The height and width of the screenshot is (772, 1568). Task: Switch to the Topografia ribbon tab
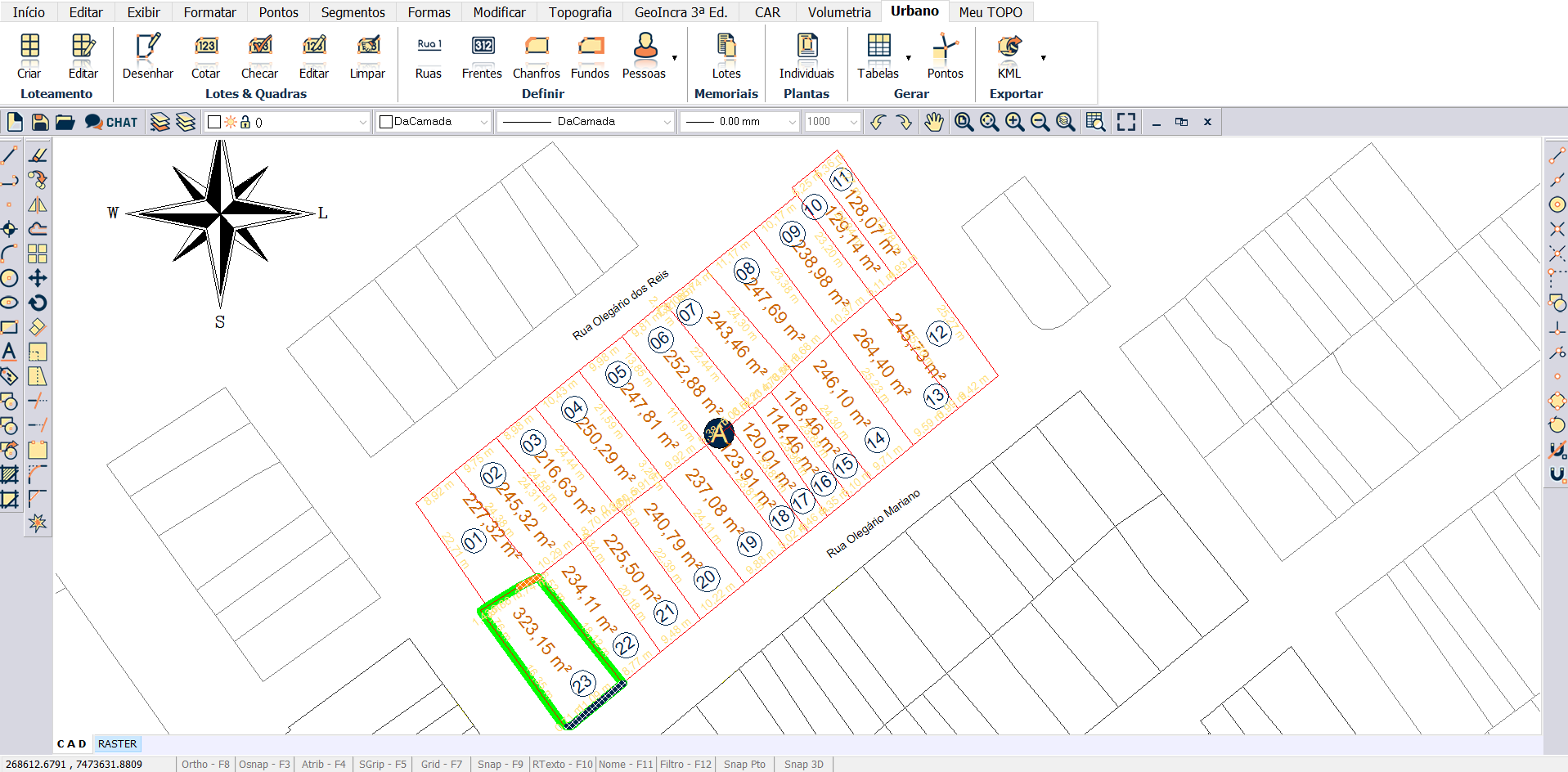pos(579,12)
